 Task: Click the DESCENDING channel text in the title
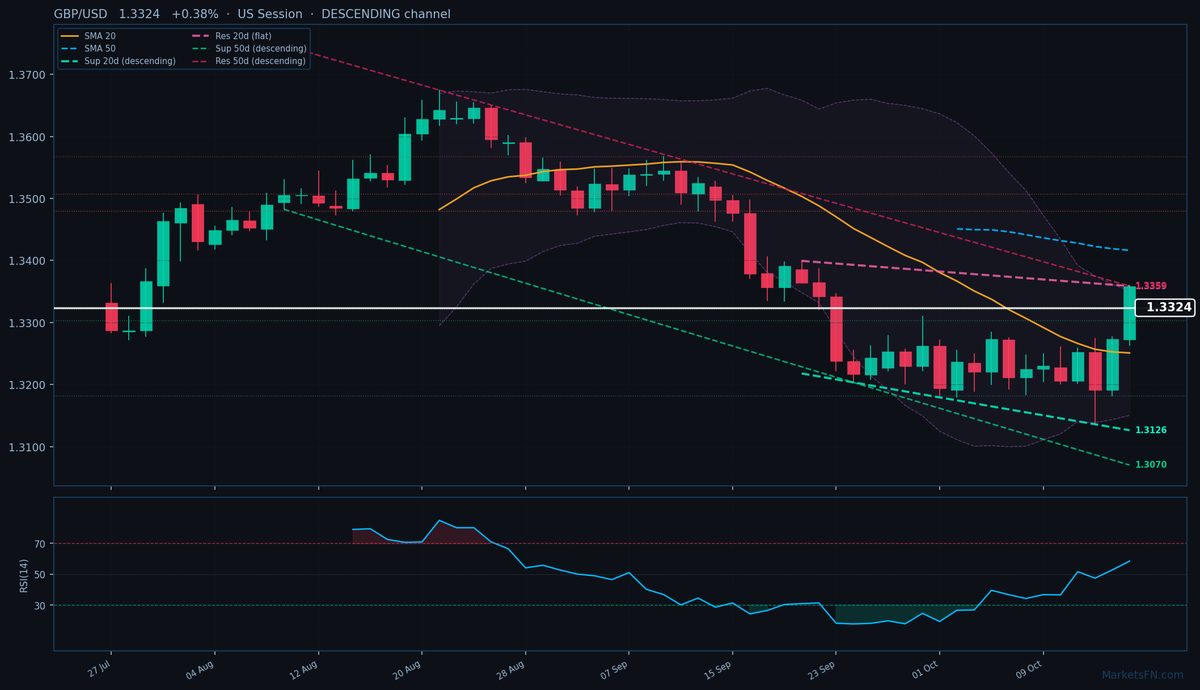[386, 14]
